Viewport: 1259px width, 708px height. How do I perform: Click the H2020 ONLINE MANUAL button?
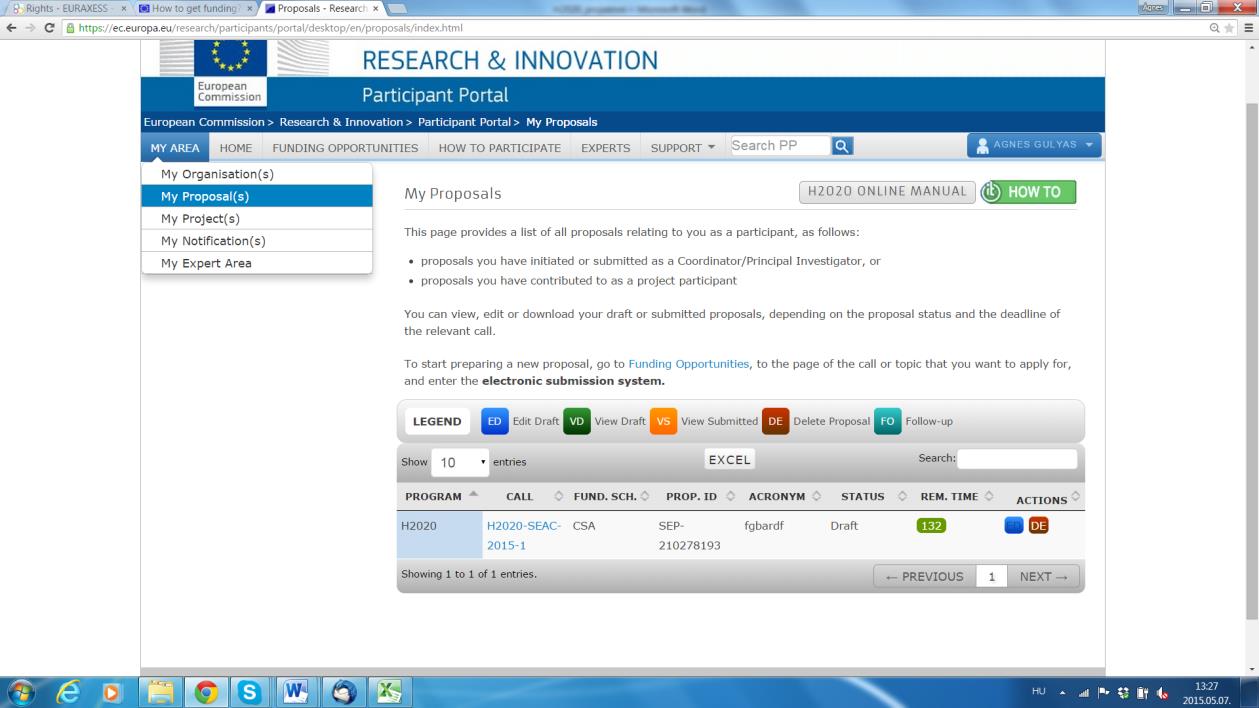click(887, 192)
